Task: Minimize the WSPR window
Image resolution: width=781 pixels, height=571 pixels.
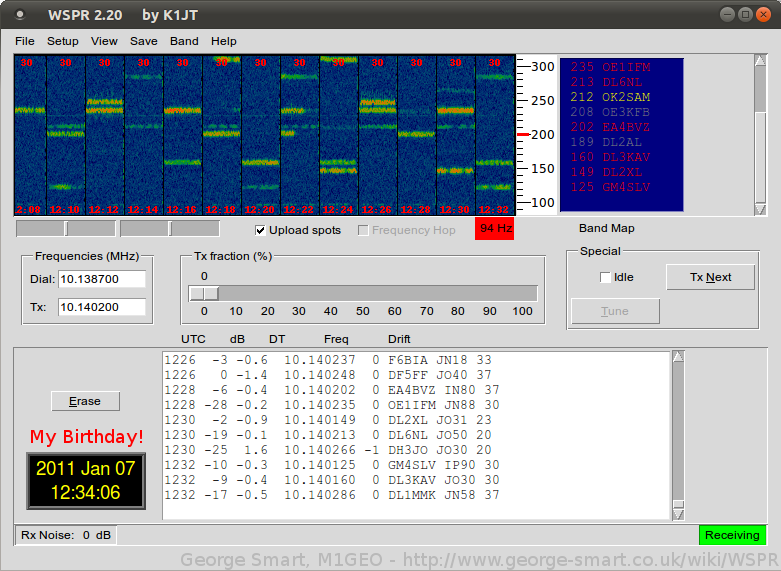Action: 727,14
